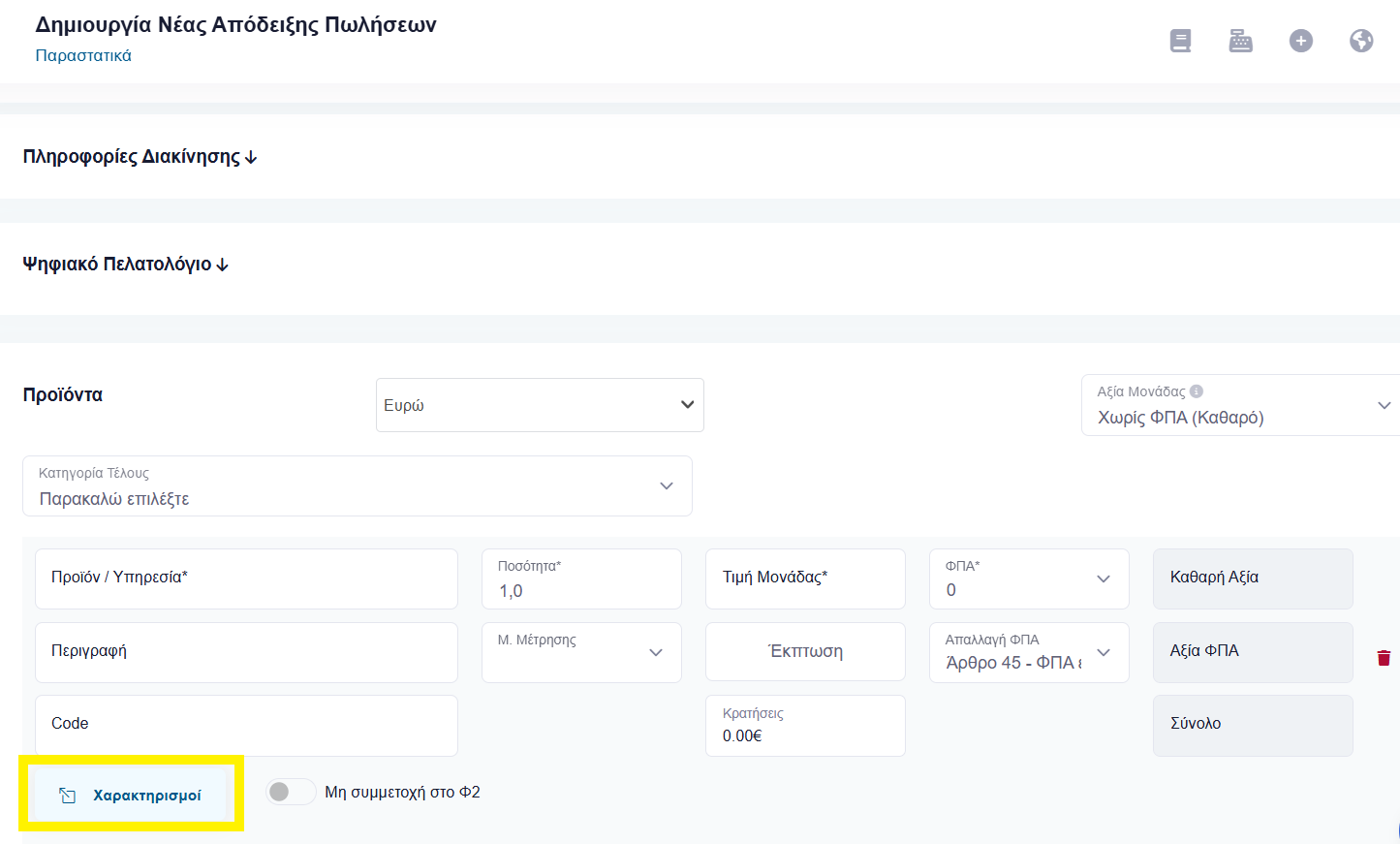Screen dimensions: 1400x844
Task: Click the Προϊόν / Υπηρεσία field
Action: [x=246, y=578]
